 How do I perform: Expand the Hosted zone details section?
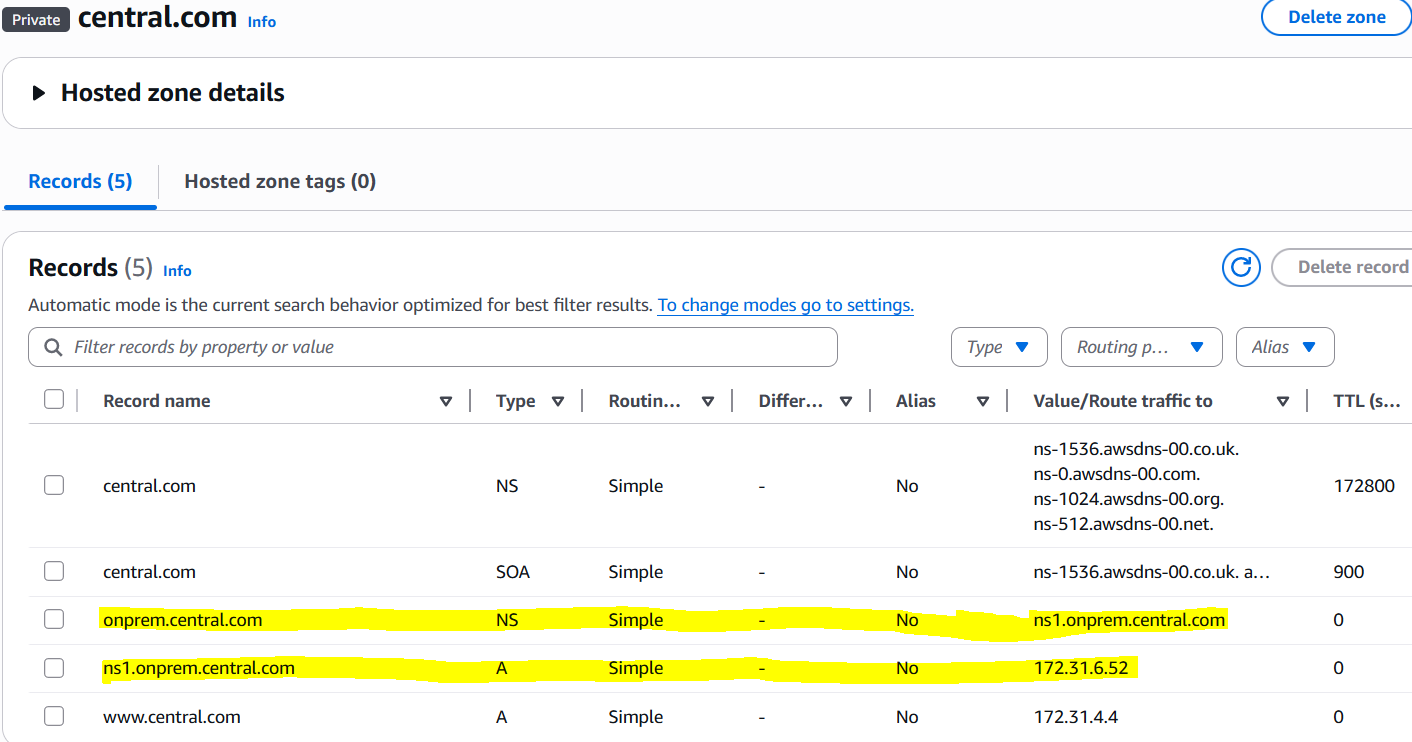click(x=39, y=93)
